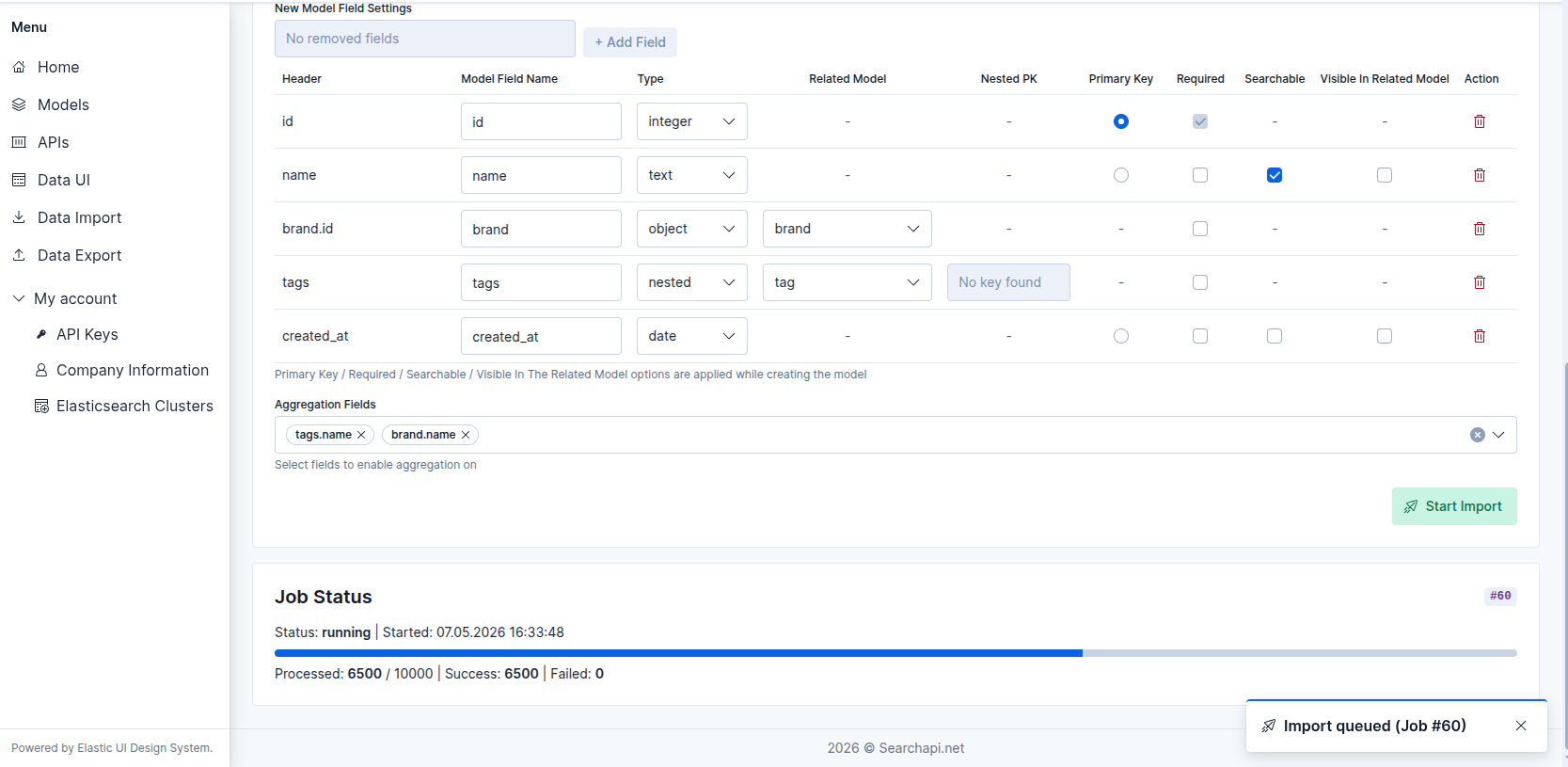Delete the name field row
Screen dimensions: 1568x767
tap(1480, 175)
